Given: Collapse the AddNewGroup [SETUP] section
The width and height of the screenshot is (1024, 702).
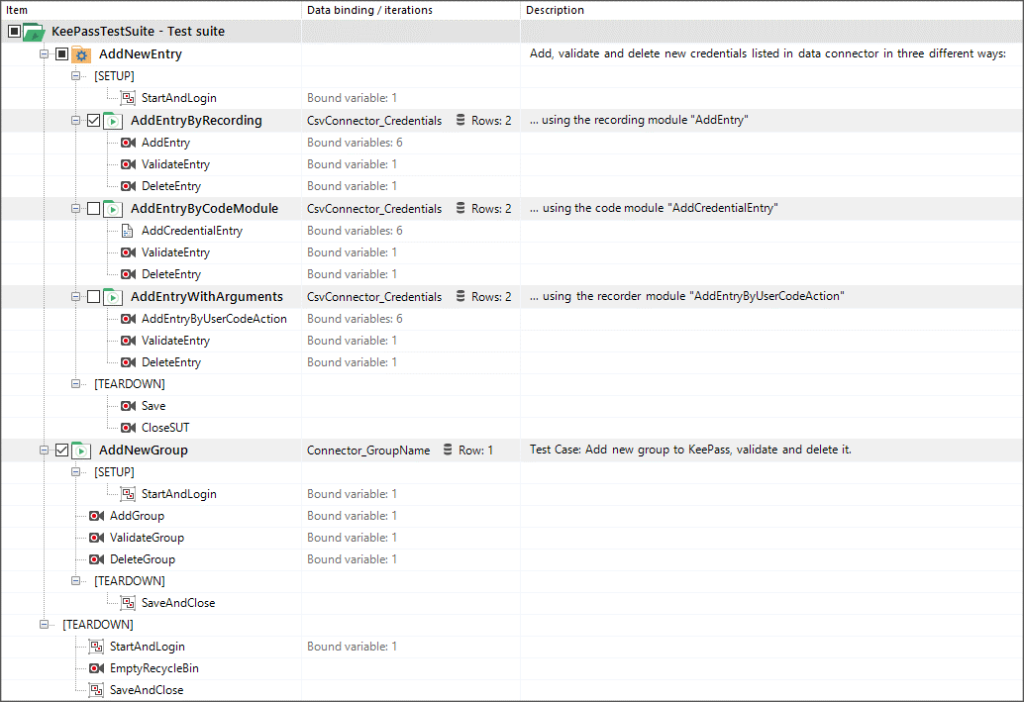Looking at the screenshot, I should tap(76, 471).
